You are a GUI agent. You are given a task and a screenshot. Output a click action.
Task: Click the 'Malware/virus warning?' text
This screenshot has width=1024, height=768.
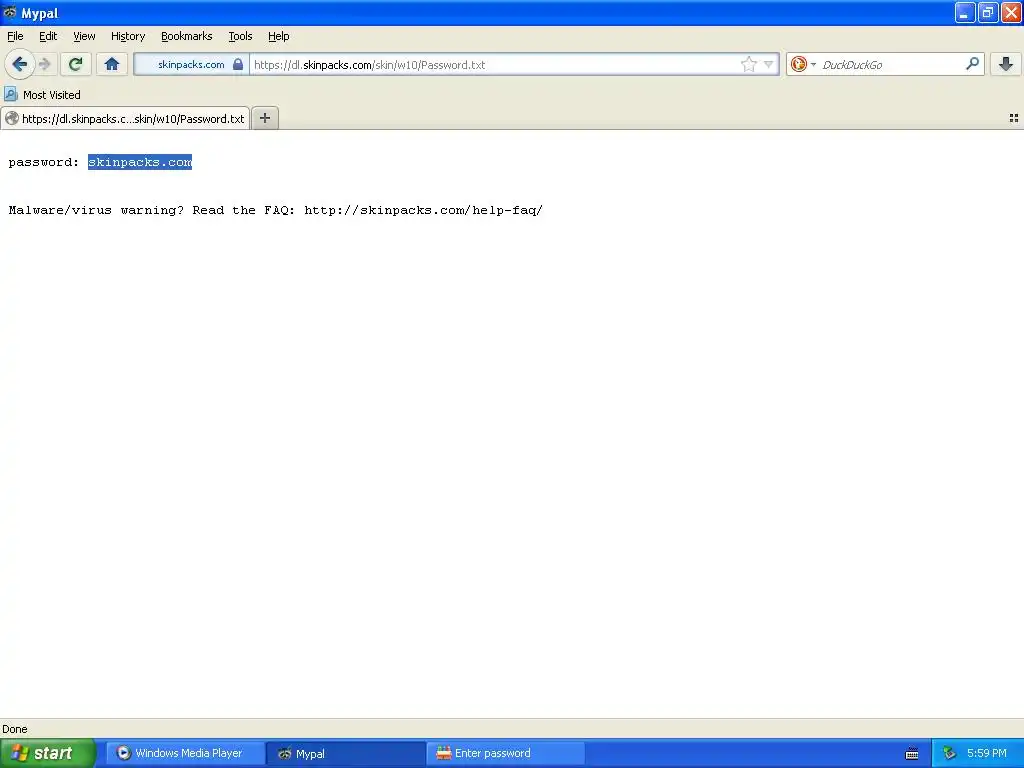97,210
